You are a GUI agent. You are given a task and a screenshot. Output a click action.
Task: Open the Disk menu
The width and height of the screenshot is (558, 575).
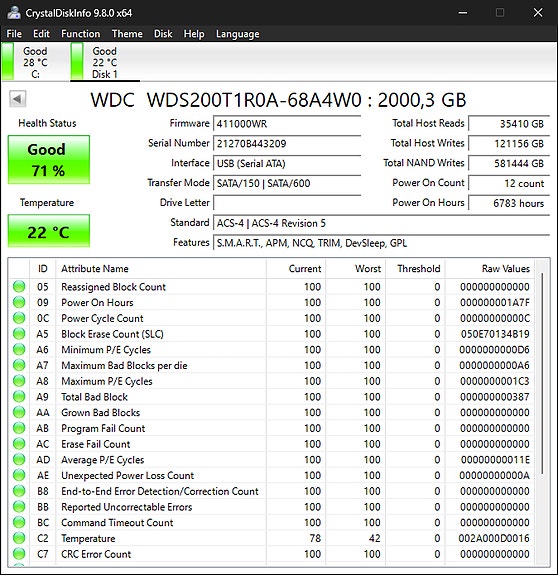point(163,34)
